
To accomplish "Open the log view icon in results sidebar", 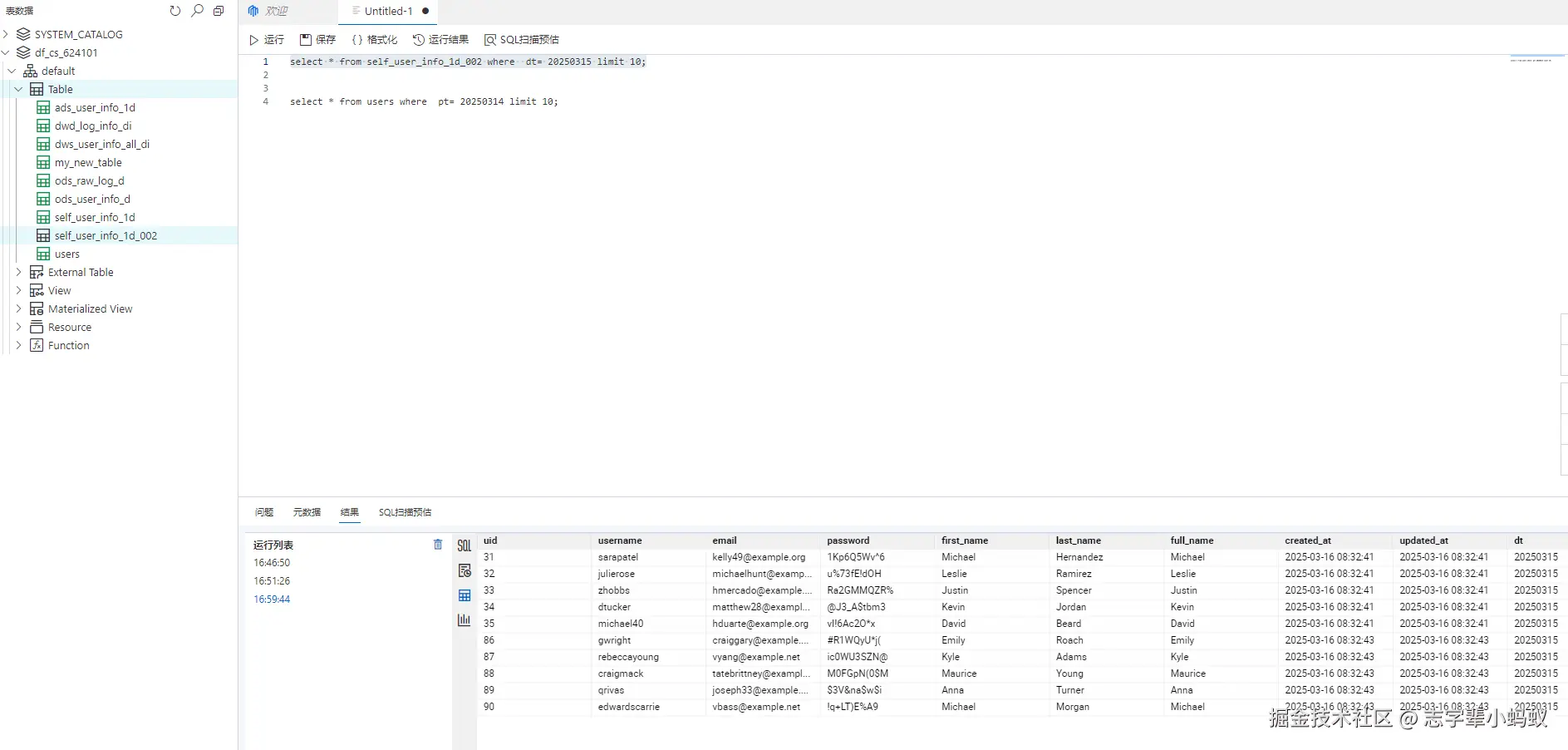I will pos(465,570).
